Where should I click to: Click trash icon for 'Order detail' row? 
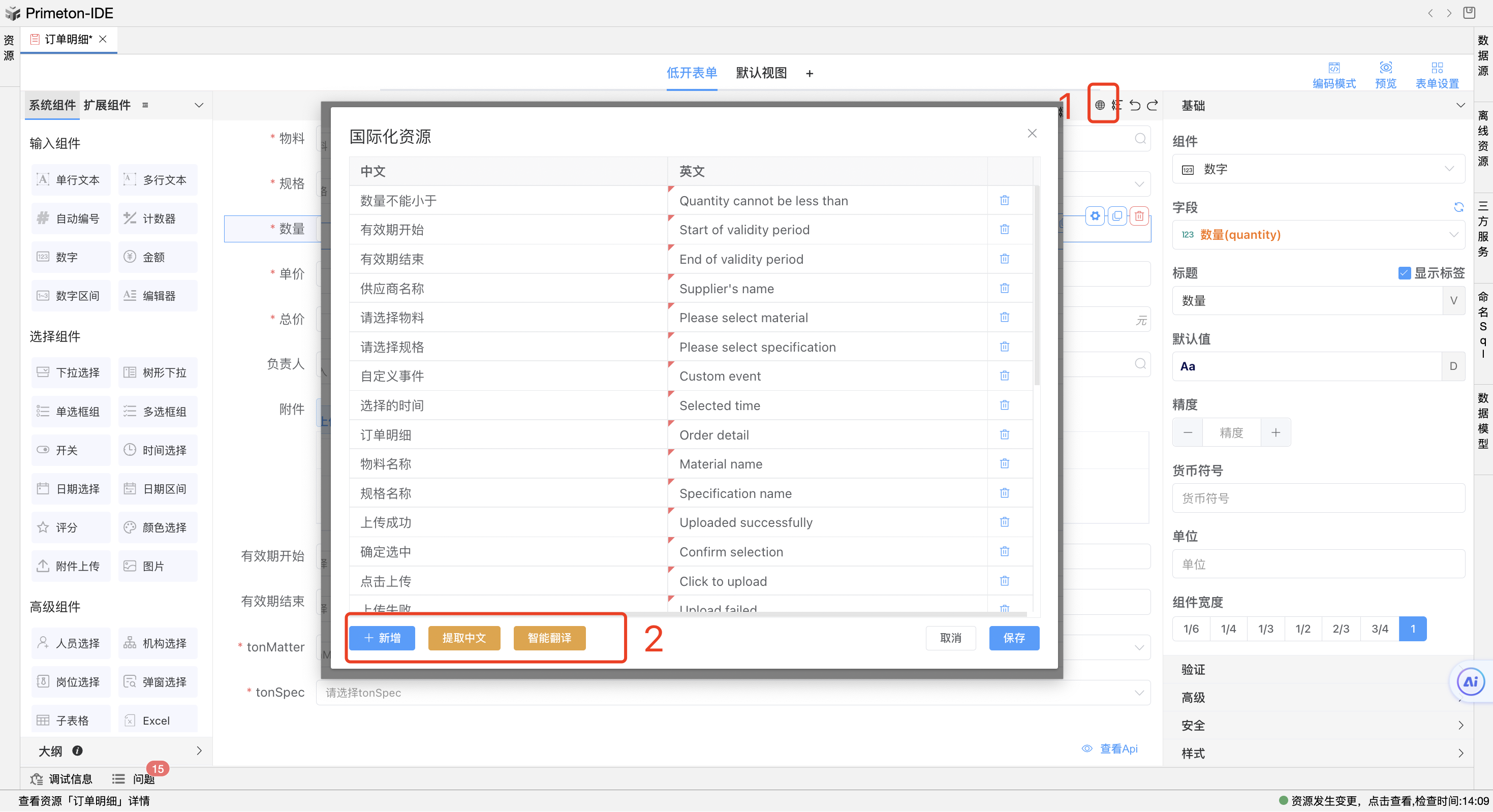pos(1005,434)
